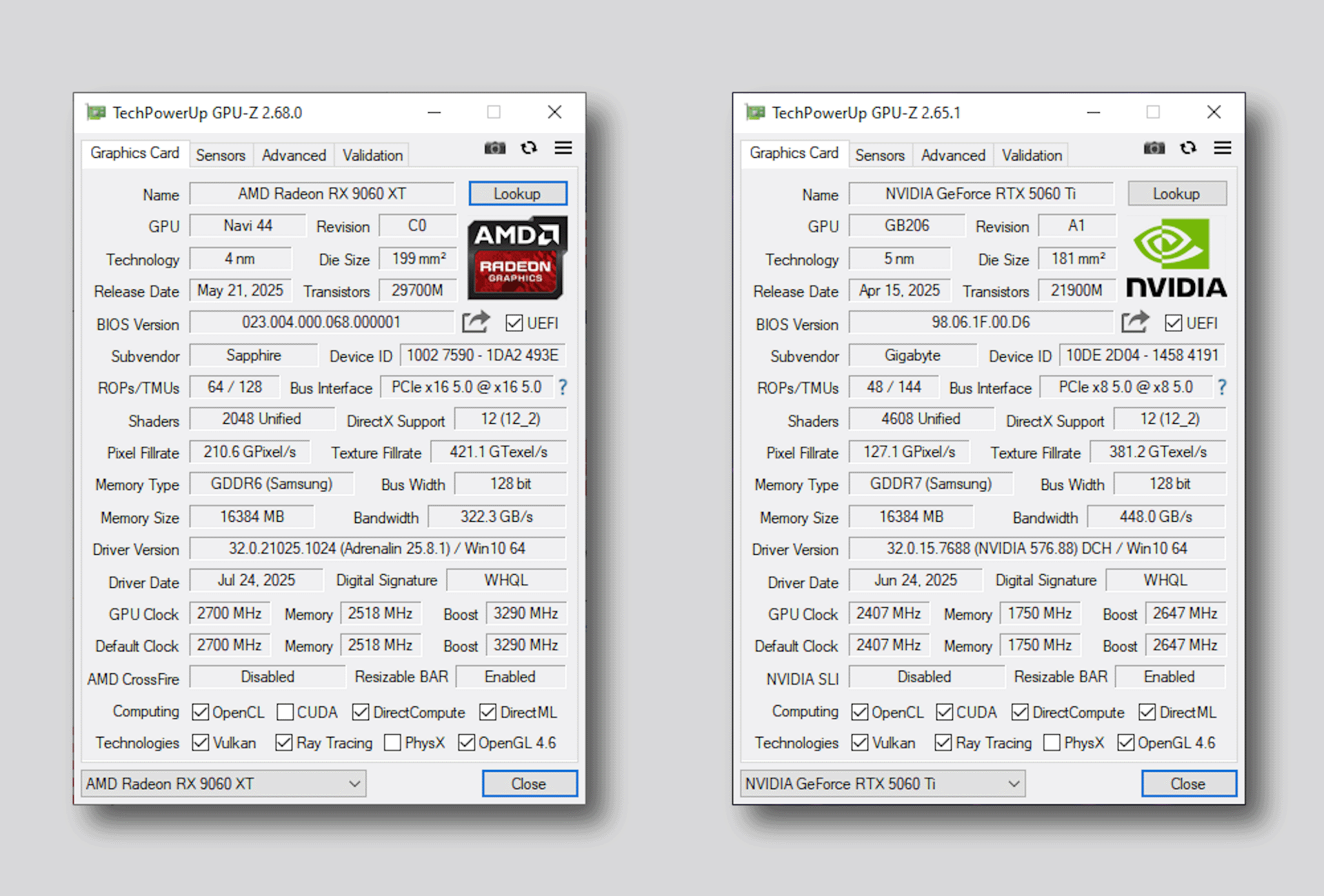Toggle PhysX checkbox in NVIDIA window
1324x896 pixels.
pos(1052,743)
